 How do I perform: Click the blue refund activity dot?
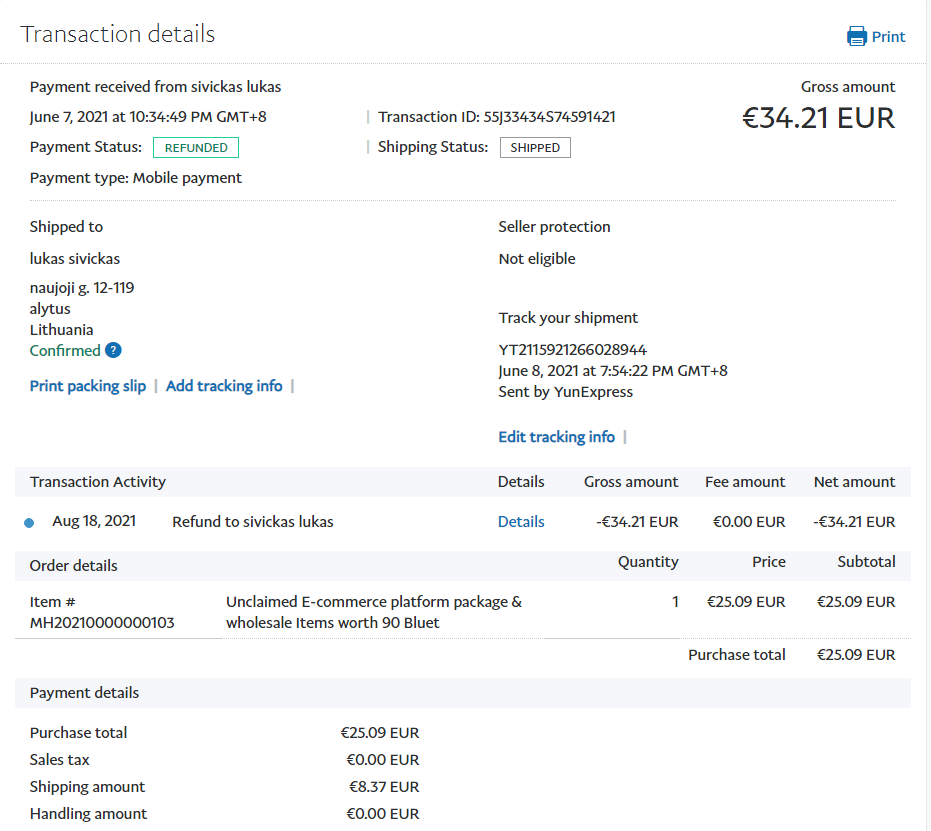tap(29, 523)
